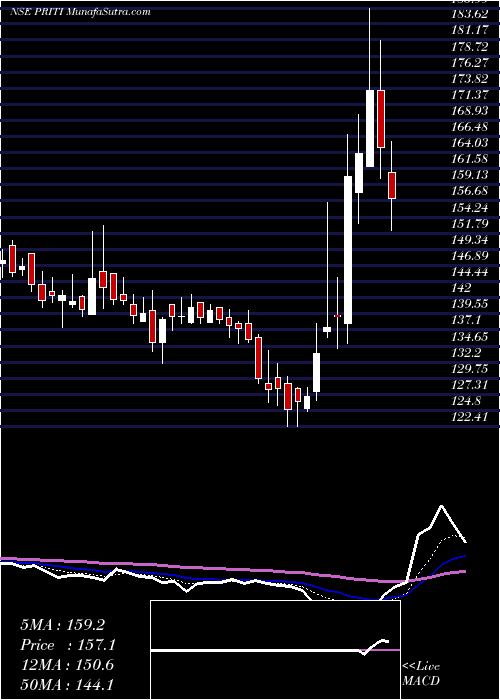Image resolution: width=500 pixels, height=700 pixels.
Task: Select the 154.24 price axis label
Action: click(469, 207)
